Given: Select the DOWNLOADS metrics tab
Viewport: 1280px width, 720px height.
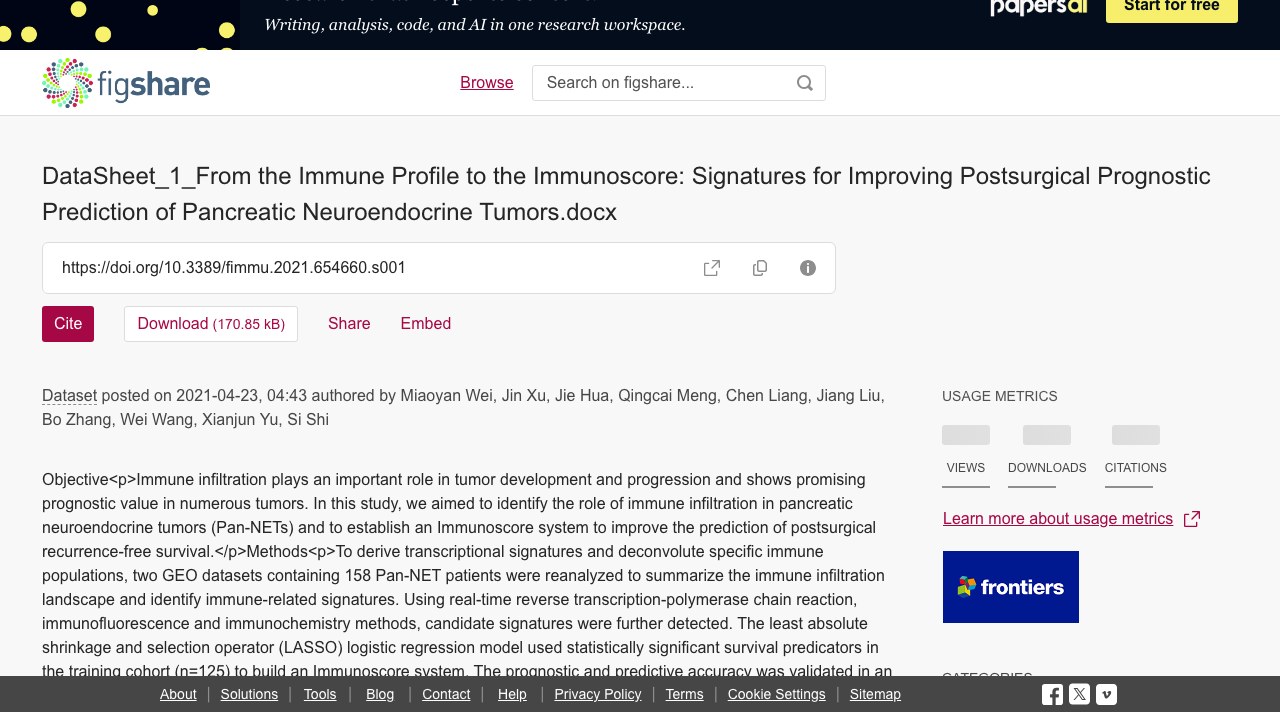Looking at the screenshot, I should coord(1047,468).
